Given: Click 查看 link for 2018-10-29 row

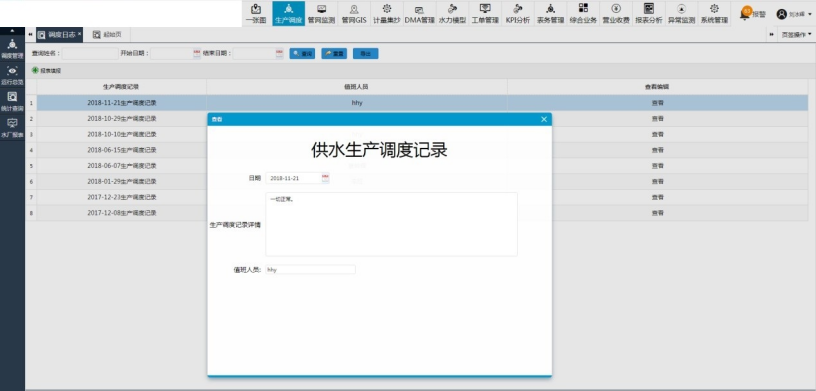Looking at the screenshot, I should [658, 119].
